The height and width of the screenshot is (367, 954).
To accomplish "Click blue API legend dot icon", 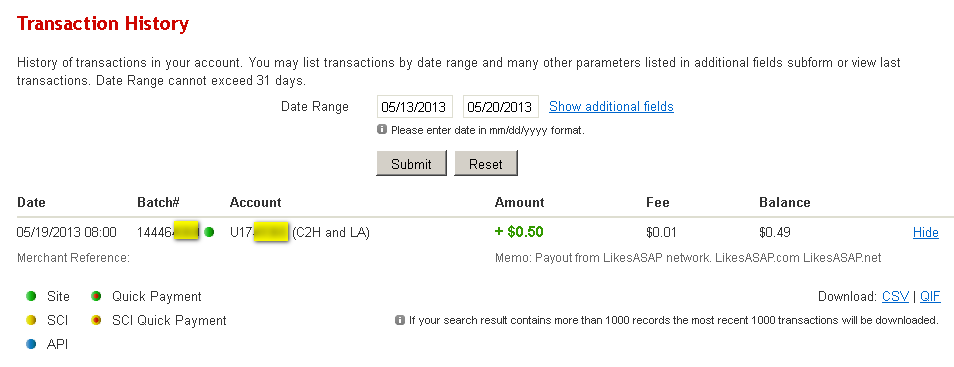I will point(32,344).
